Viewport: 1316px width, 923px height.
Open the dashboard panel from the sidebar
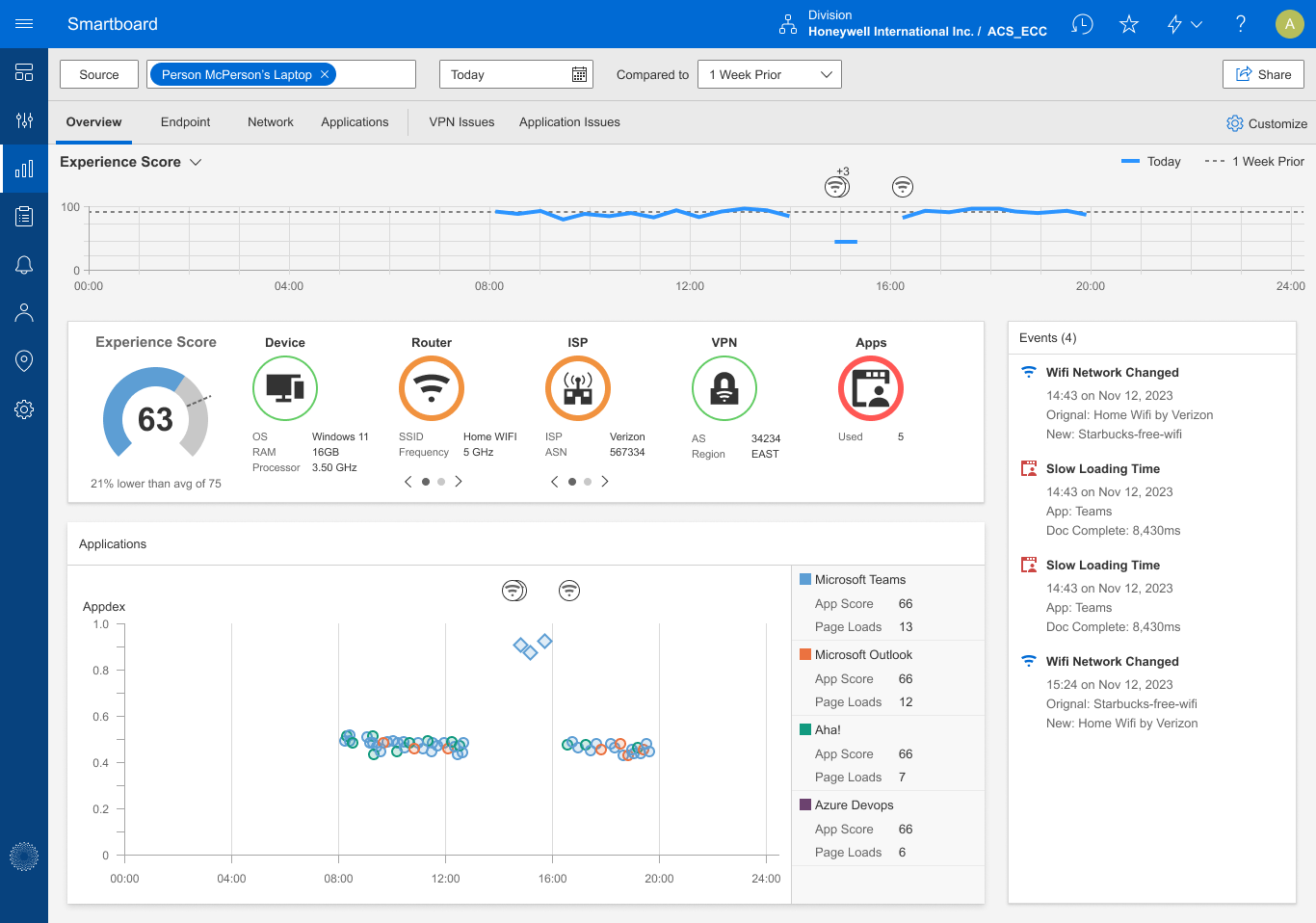click(24, 72)
